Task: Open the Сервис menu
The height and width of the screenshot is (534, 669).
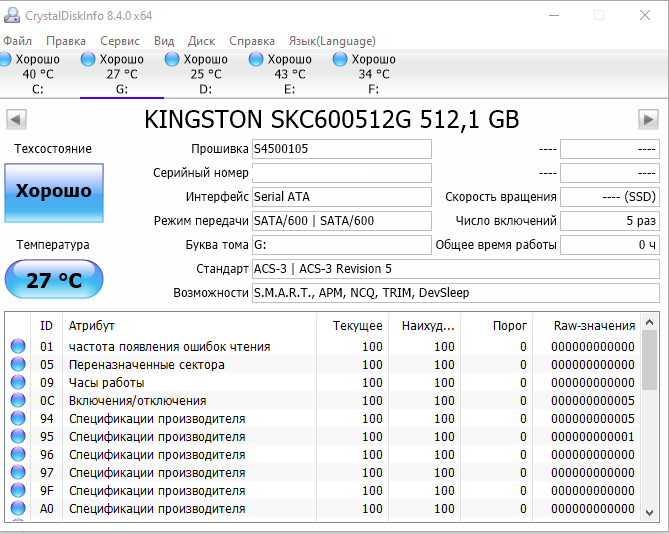Action: pyautogui.click(x=120, y=41)
